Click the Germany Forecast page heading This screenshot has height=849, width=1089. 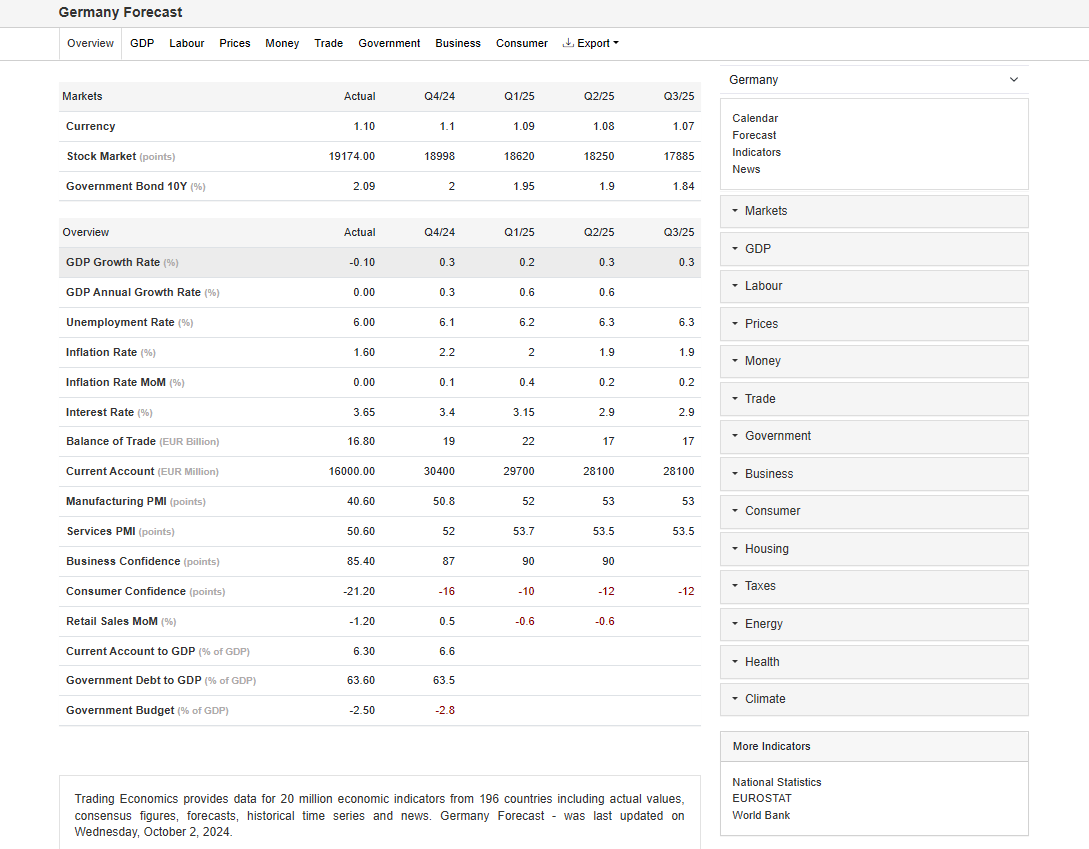[x=120, y=13]
